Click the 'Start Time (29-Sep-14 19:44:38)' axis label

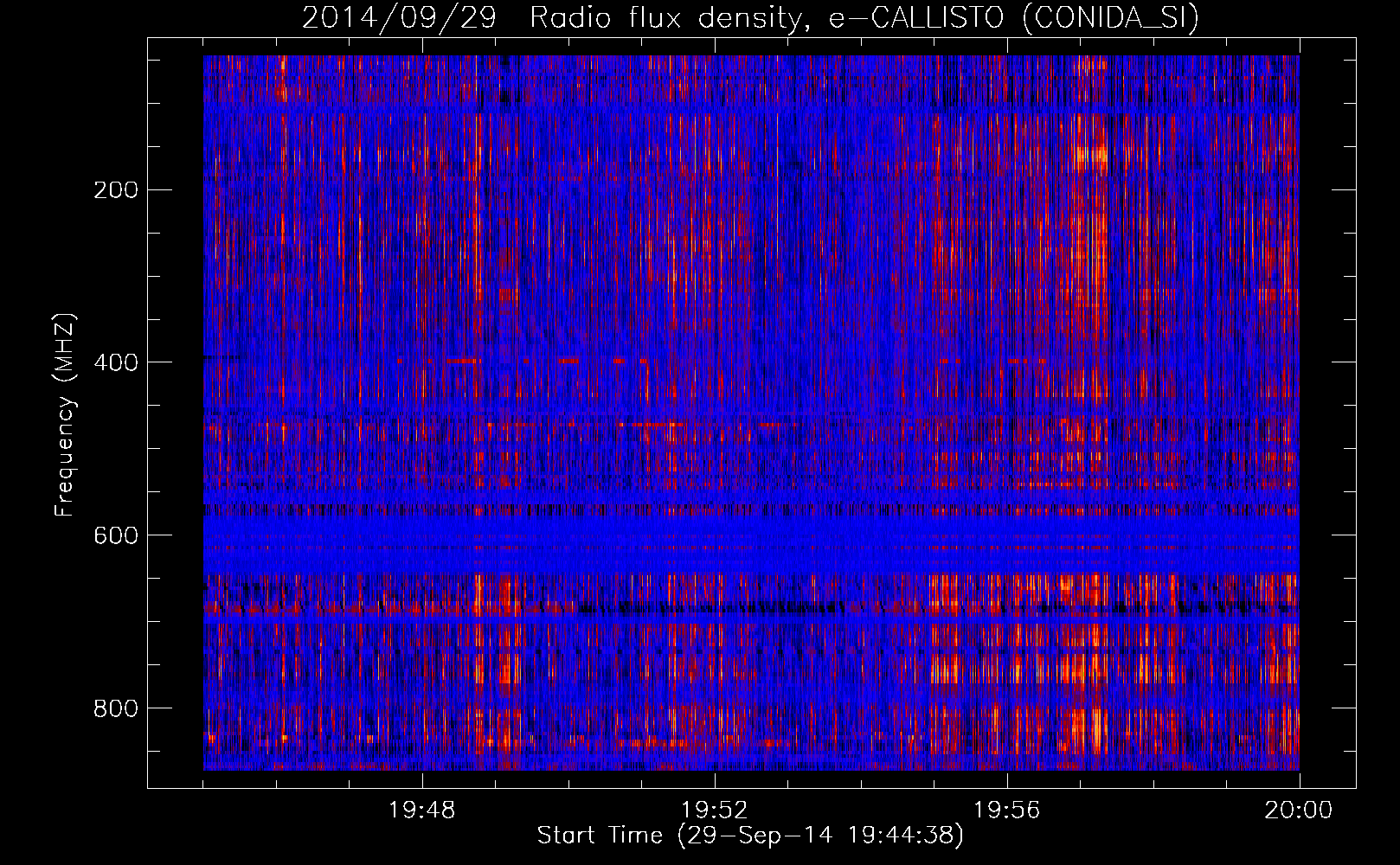750,836
